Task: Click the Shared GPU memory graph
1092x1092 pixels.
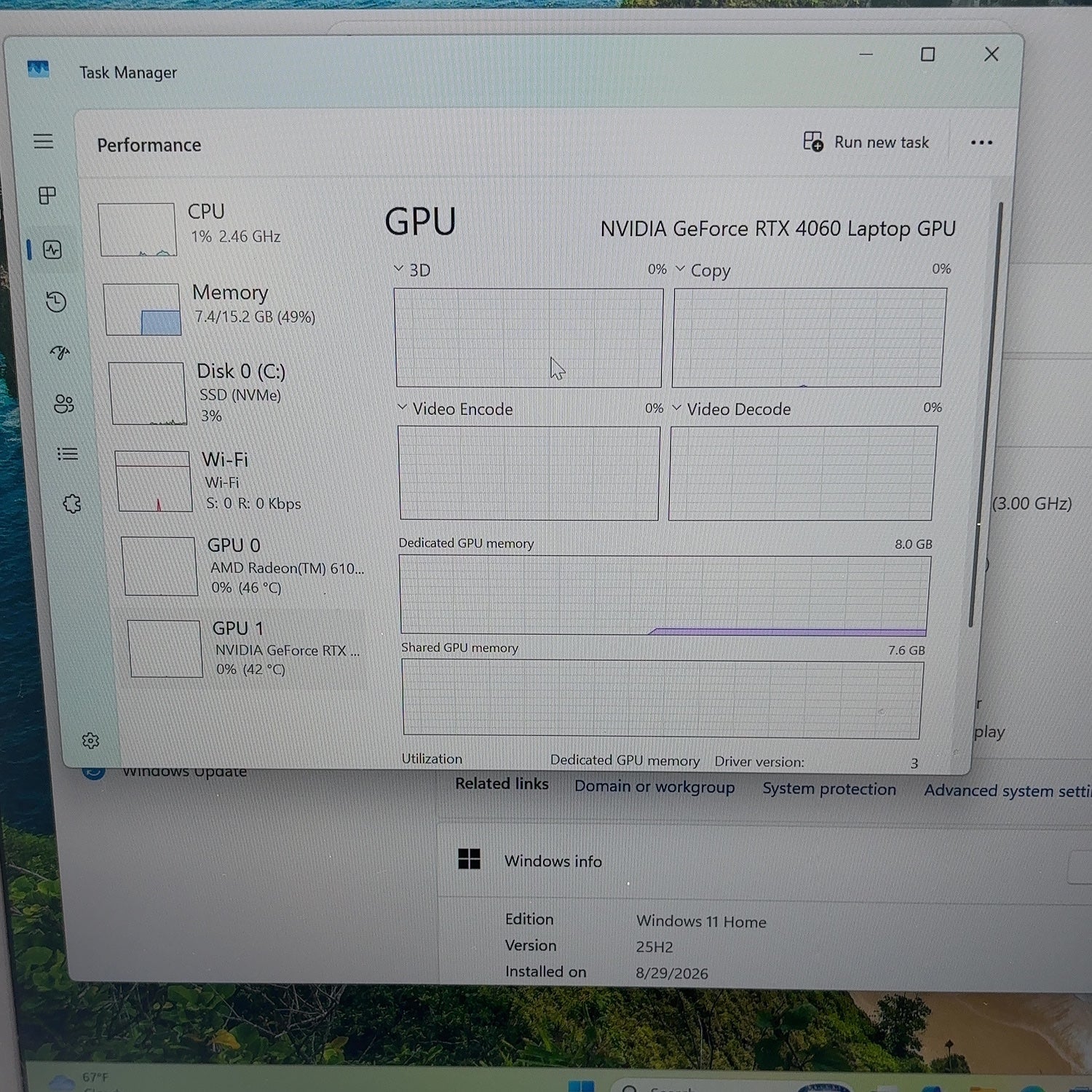Action: [662, 699]
